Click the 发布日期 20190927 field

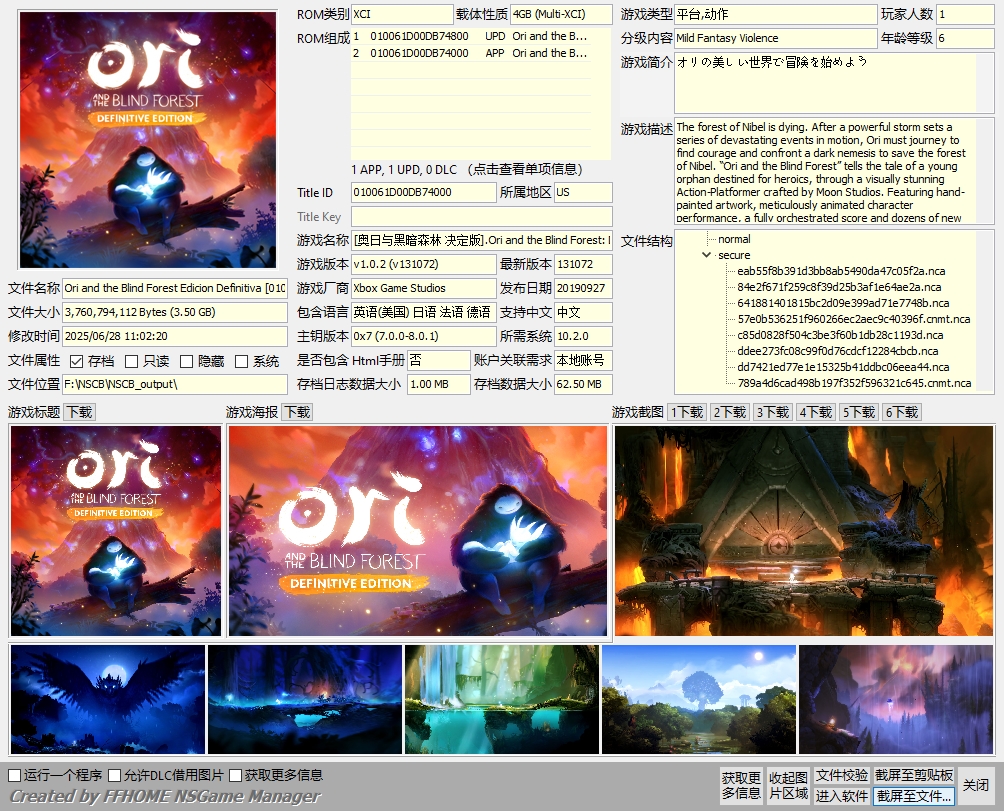(583, 288)
